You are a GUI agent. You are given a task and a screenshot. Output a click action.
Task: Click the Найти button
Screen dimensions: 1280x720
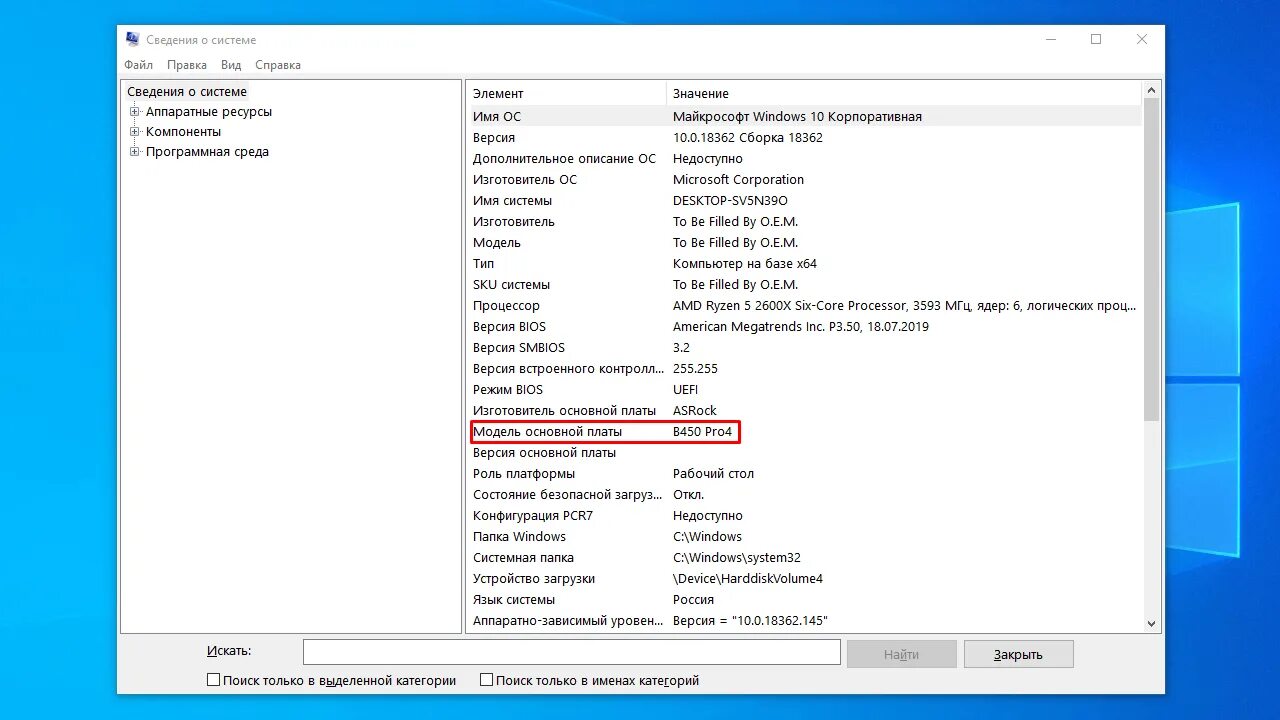902,654
